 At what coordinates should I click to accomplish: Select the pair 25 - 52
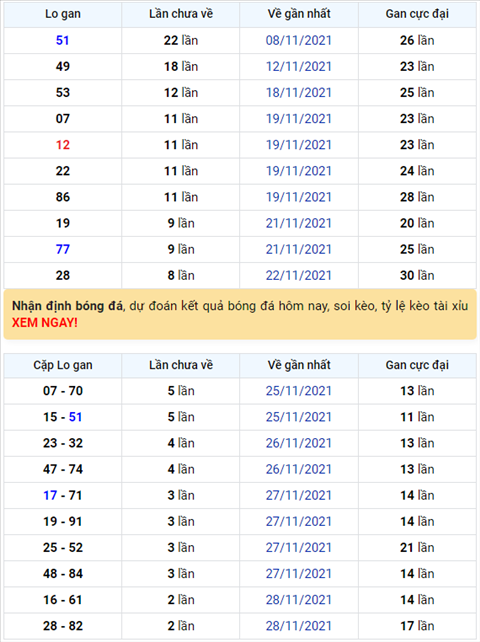coord(63,548)
